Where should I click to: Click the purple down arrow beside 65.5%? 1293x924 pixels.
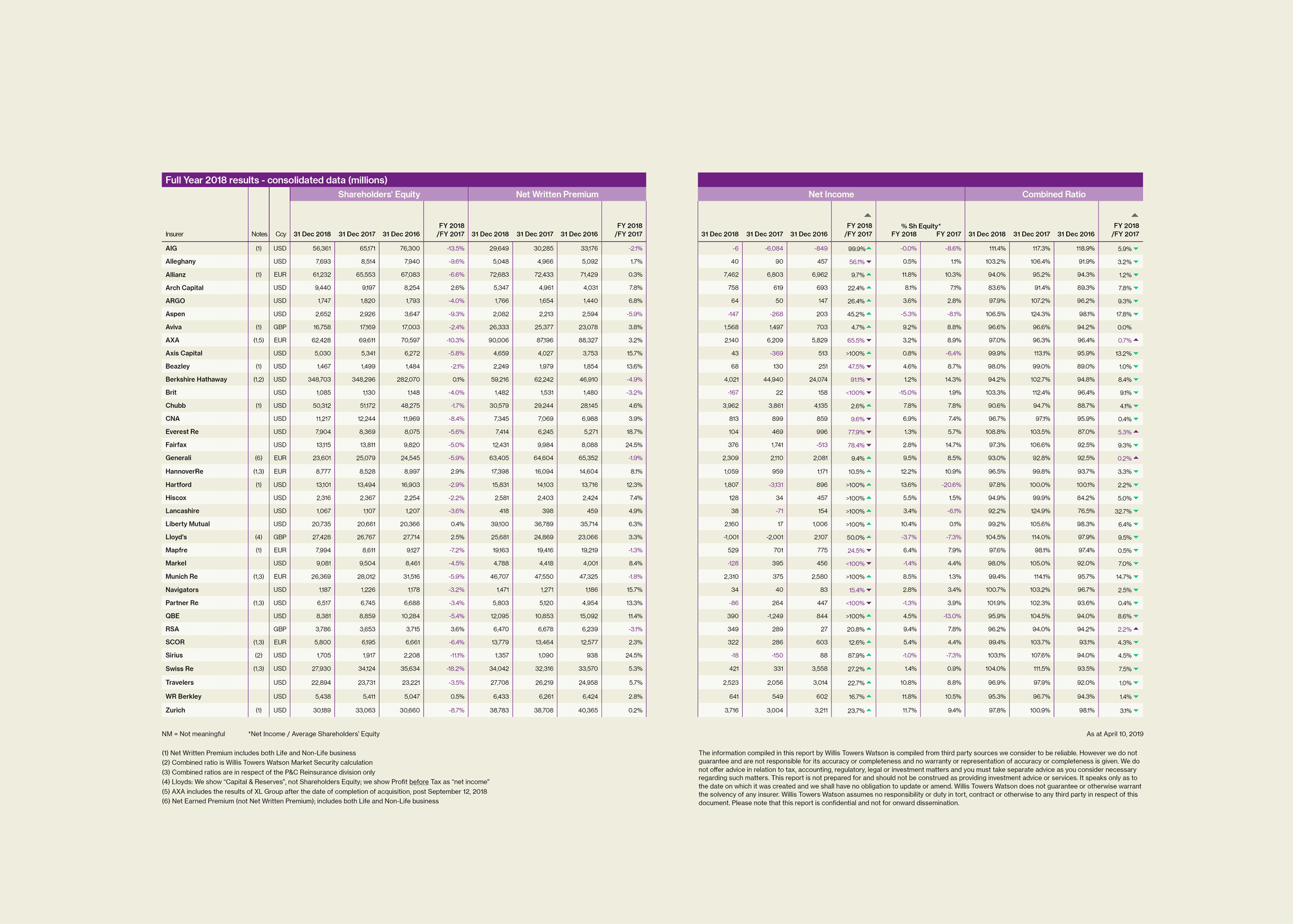tap(869, 340)
